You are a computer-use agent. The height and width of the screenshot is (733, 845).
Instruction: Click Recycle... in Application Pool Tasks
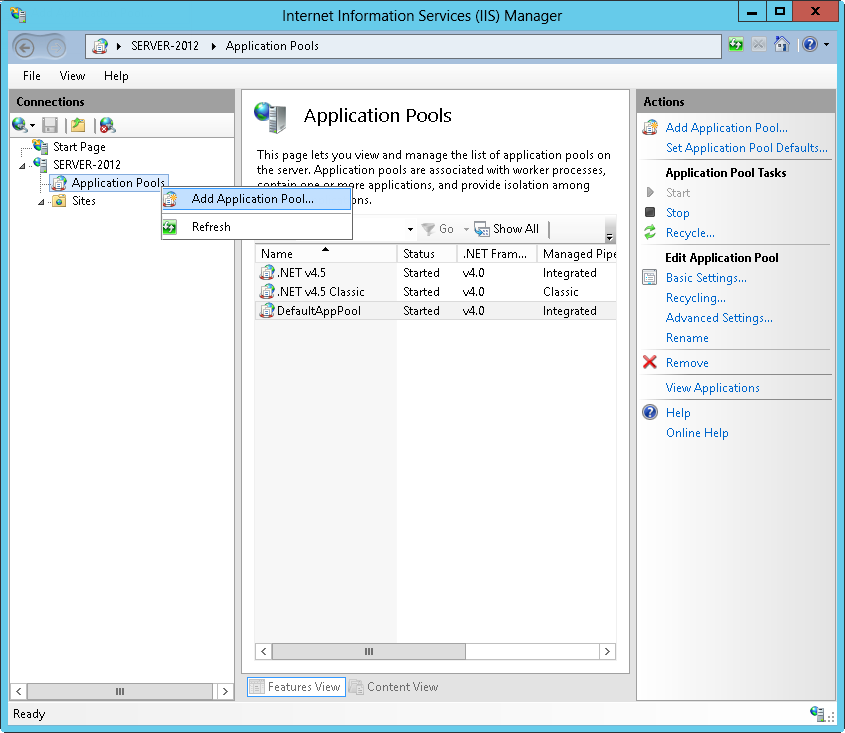(x=690, y=233)
